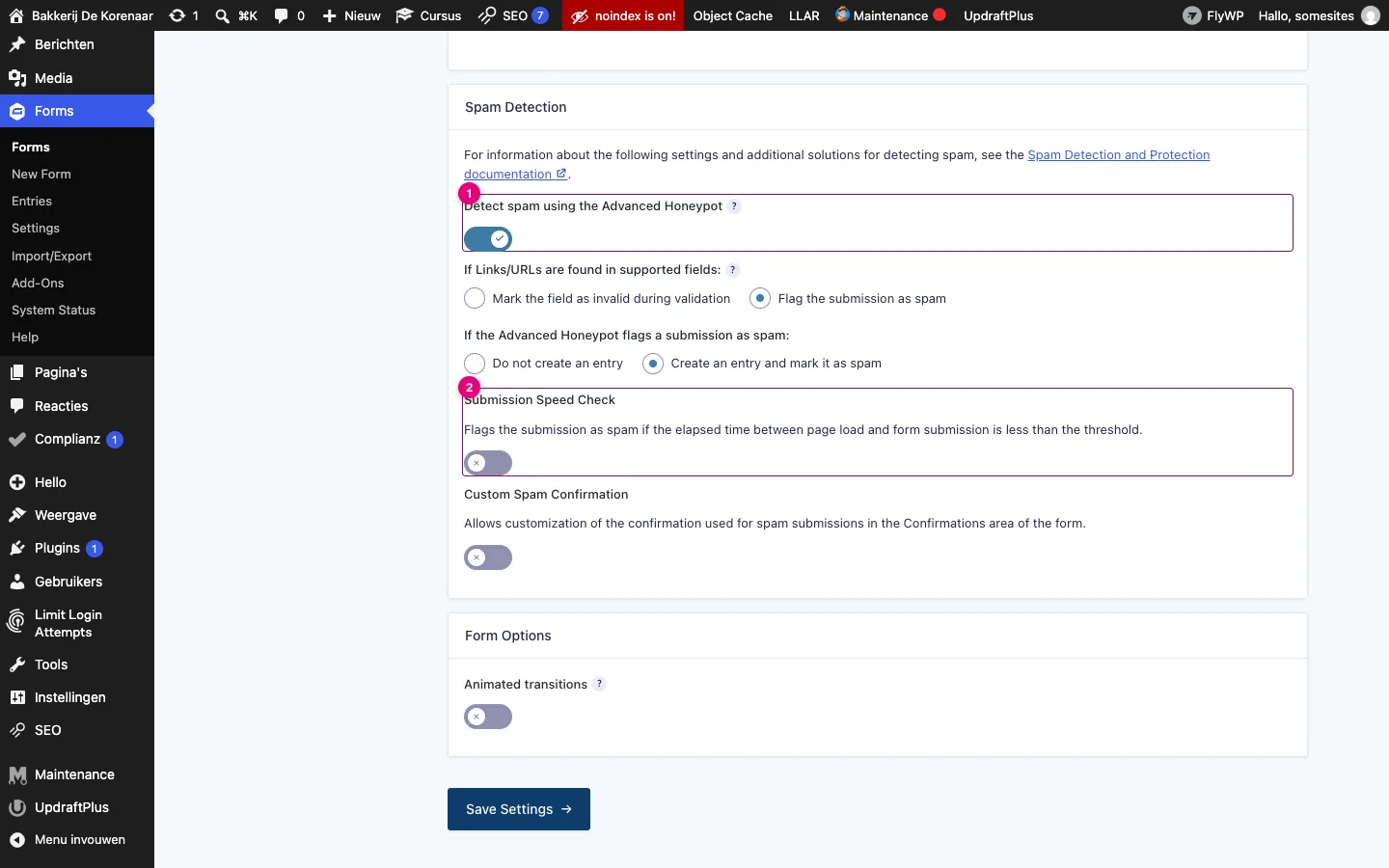Image resolution: width=1389 pixels, height=868 pixels.
Task: Click the SEO icon in the admin bar
Action: 487,15
